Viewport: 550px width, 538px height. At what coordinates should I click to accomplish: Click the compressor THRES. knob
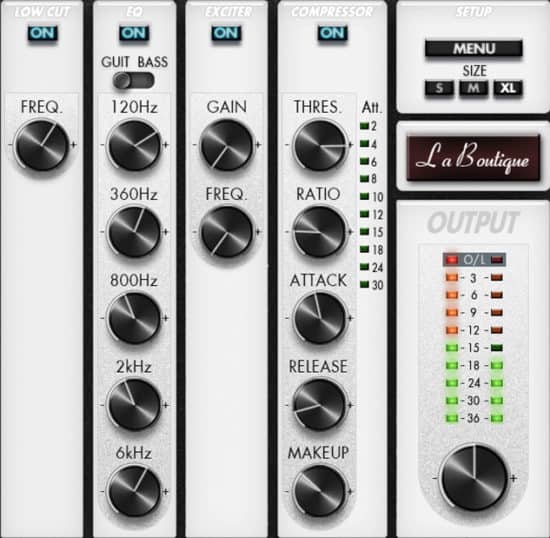[x=320, y=146]
